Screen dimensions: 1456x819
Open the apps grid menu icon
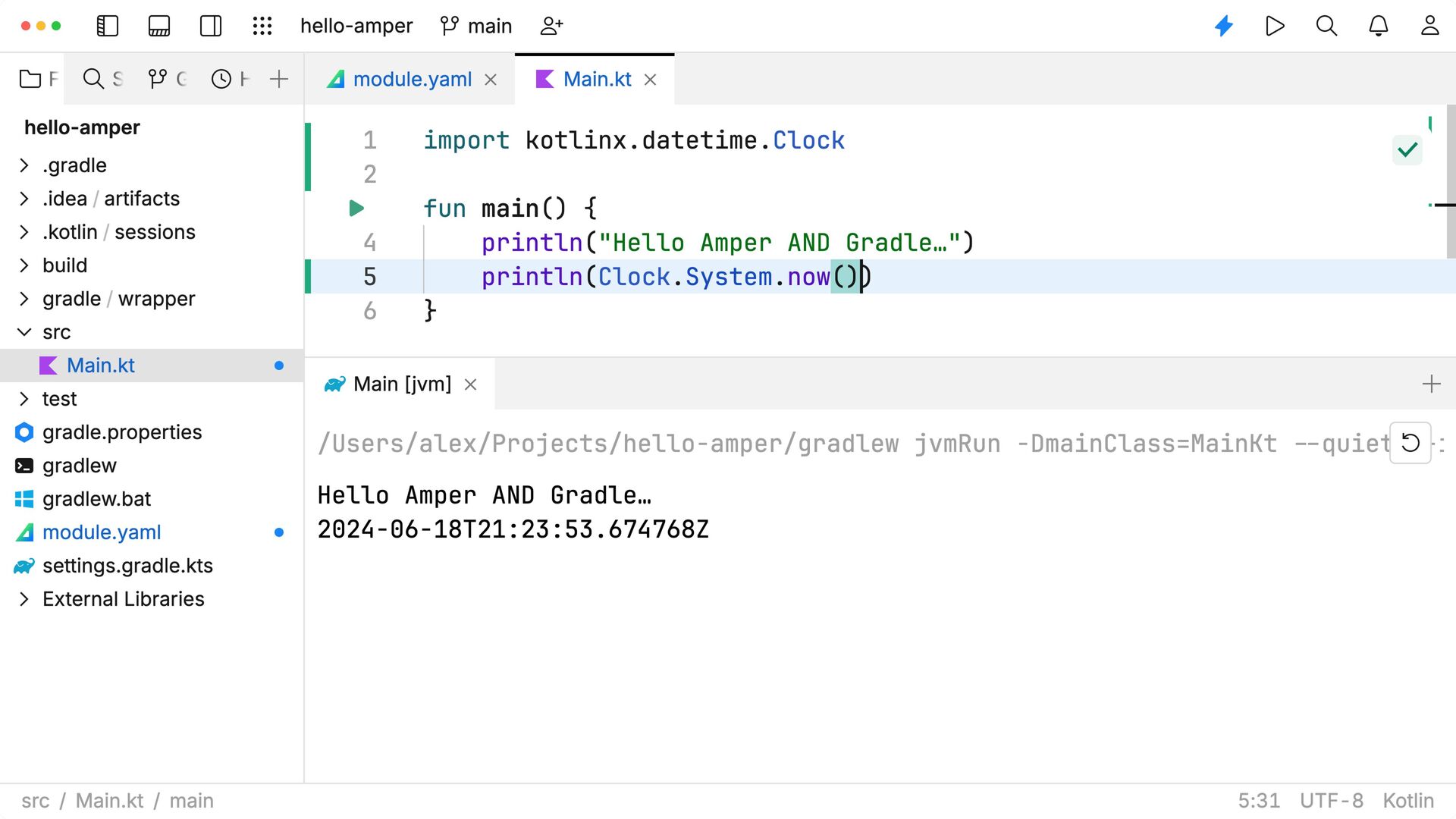coord(262,26)
